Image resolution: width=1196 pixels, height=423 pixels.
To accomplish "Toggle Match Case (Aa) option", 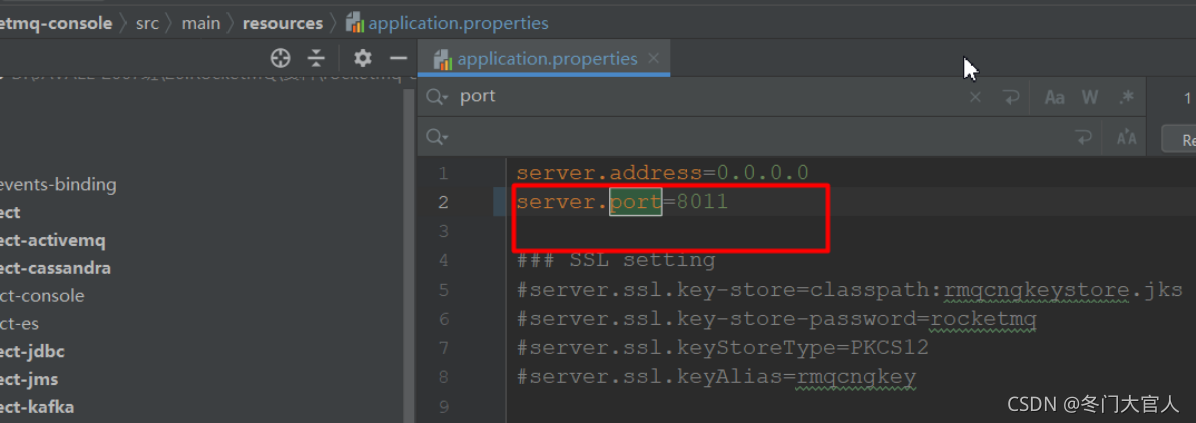I will pos(1054,98).
